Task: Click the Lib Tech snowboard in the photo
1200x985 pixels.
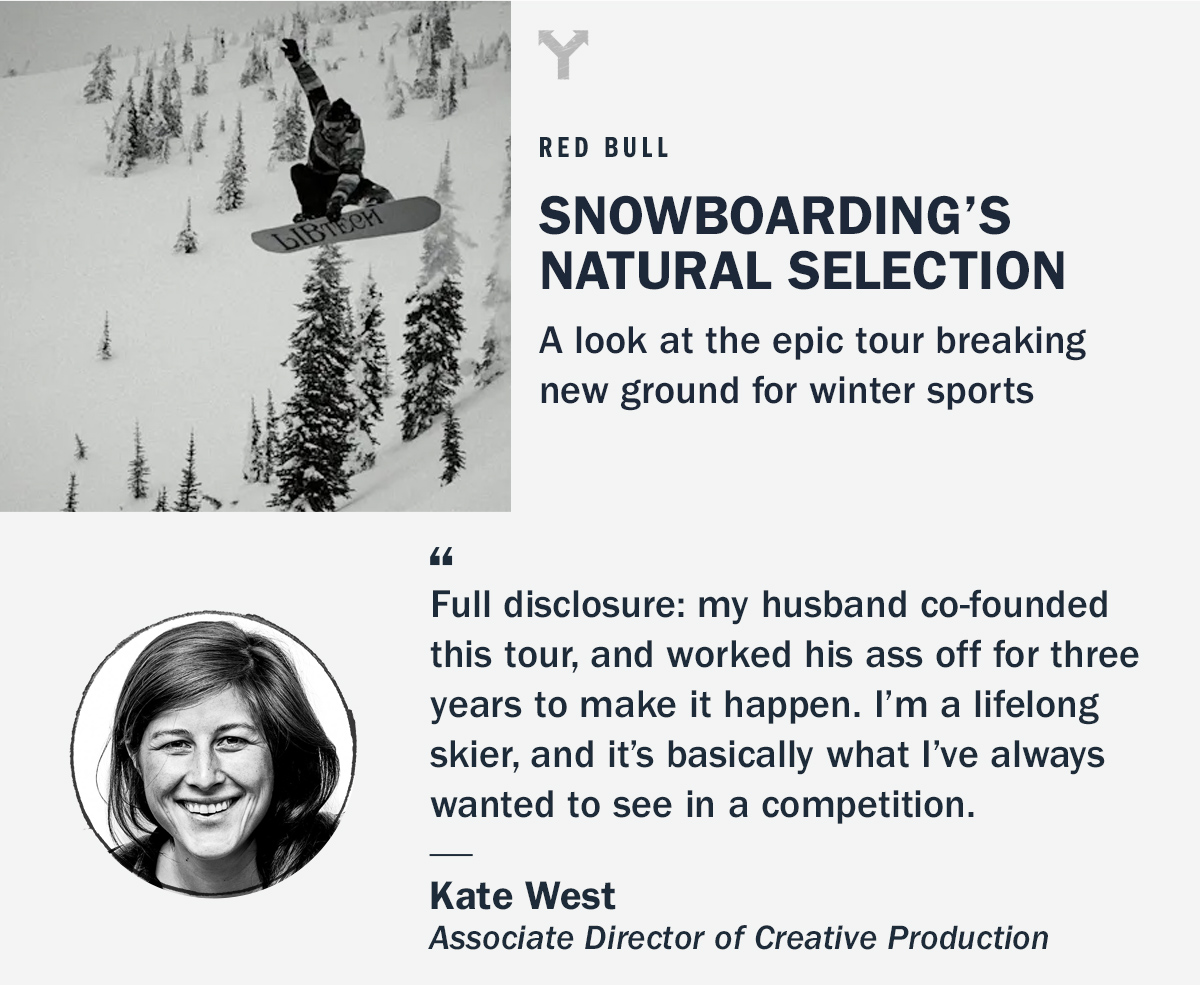Action: coord(346,225)
